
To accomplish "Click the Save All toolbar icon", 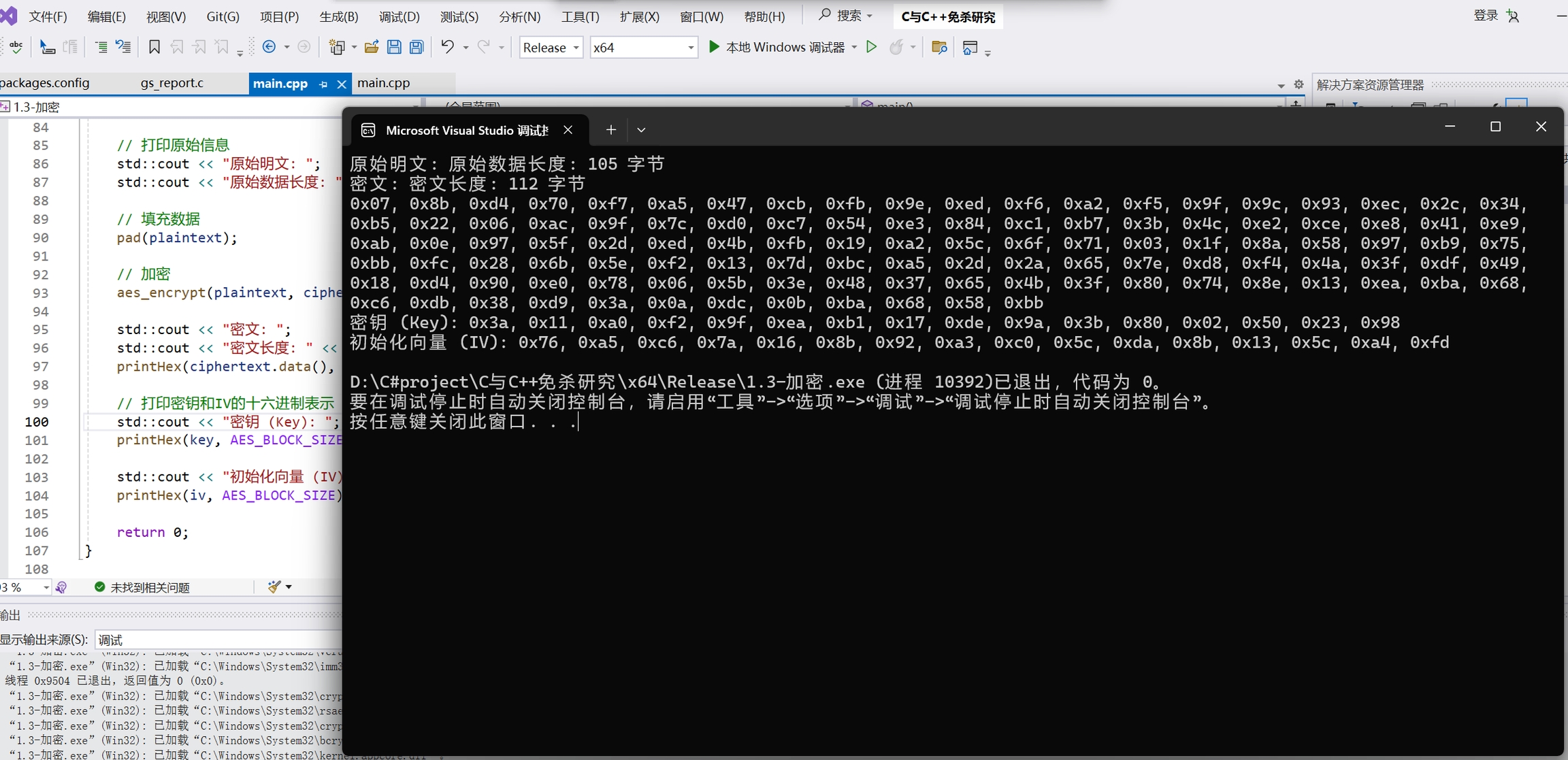I will coord(416,47).
